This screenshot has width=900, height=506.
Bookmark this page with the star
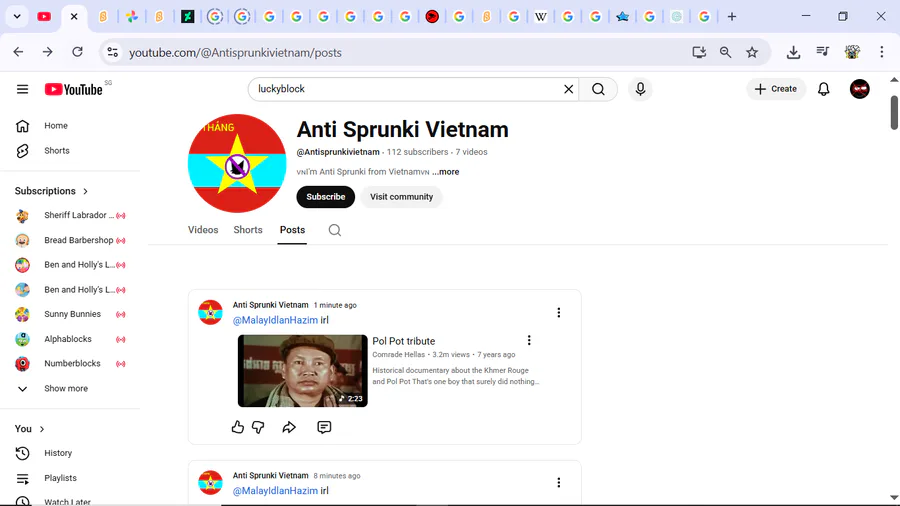pyautogui.click(x=752, y=53)
